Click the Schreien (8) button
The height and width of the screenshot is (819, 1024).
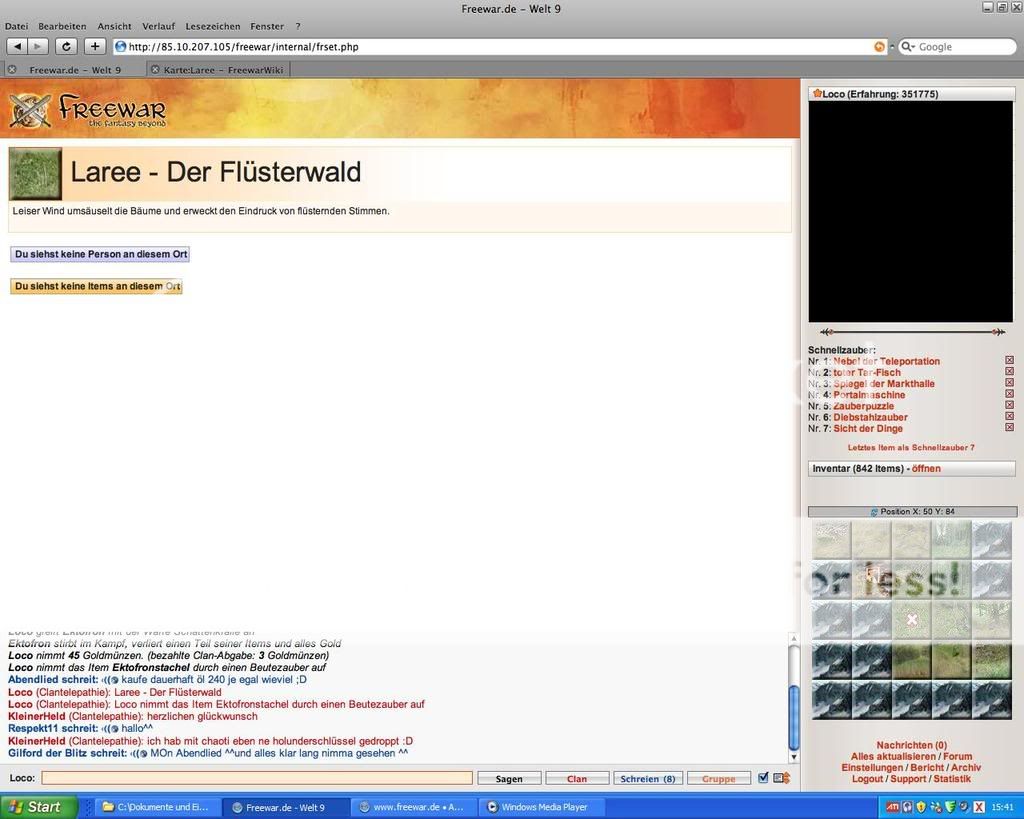coord(648,779)
